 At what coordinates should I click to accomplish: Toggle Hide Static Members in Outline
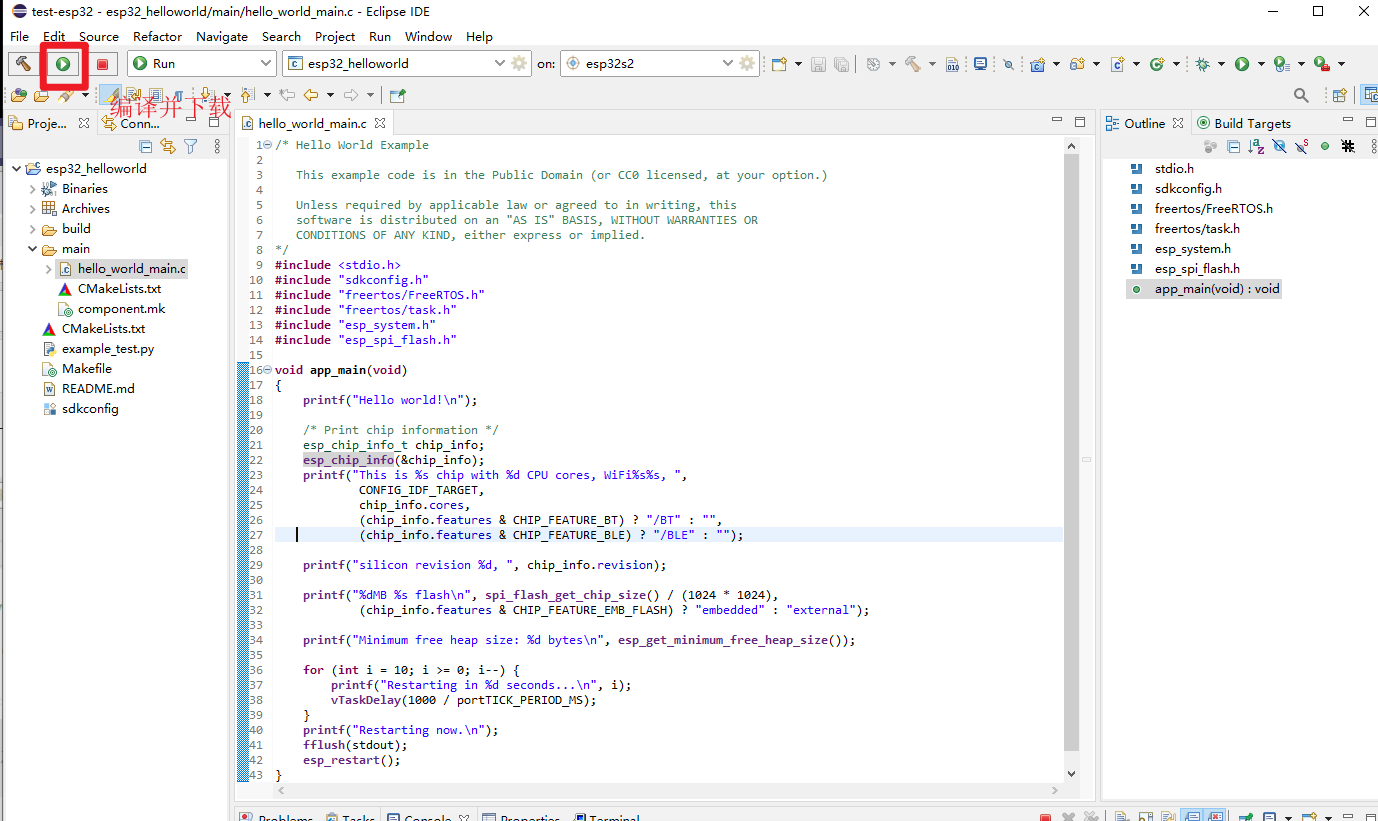tap(1301, 147)
